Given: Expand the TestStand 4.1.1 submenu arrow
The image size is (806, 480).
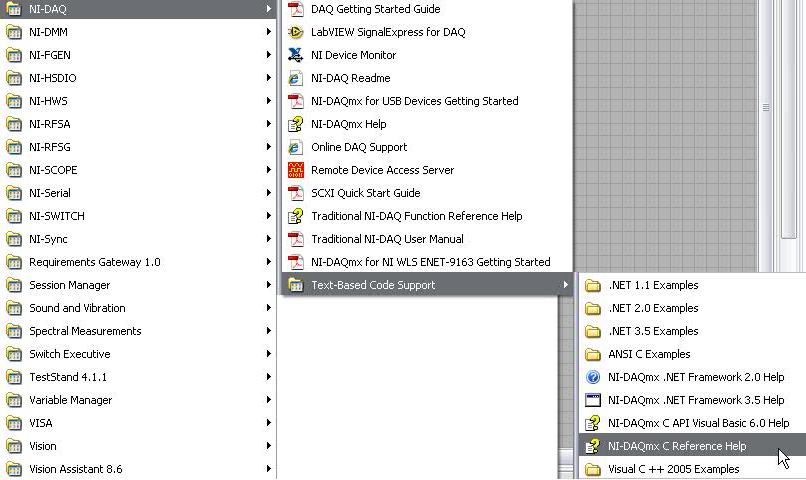Looking at the screenshot, I should [268, 377].
